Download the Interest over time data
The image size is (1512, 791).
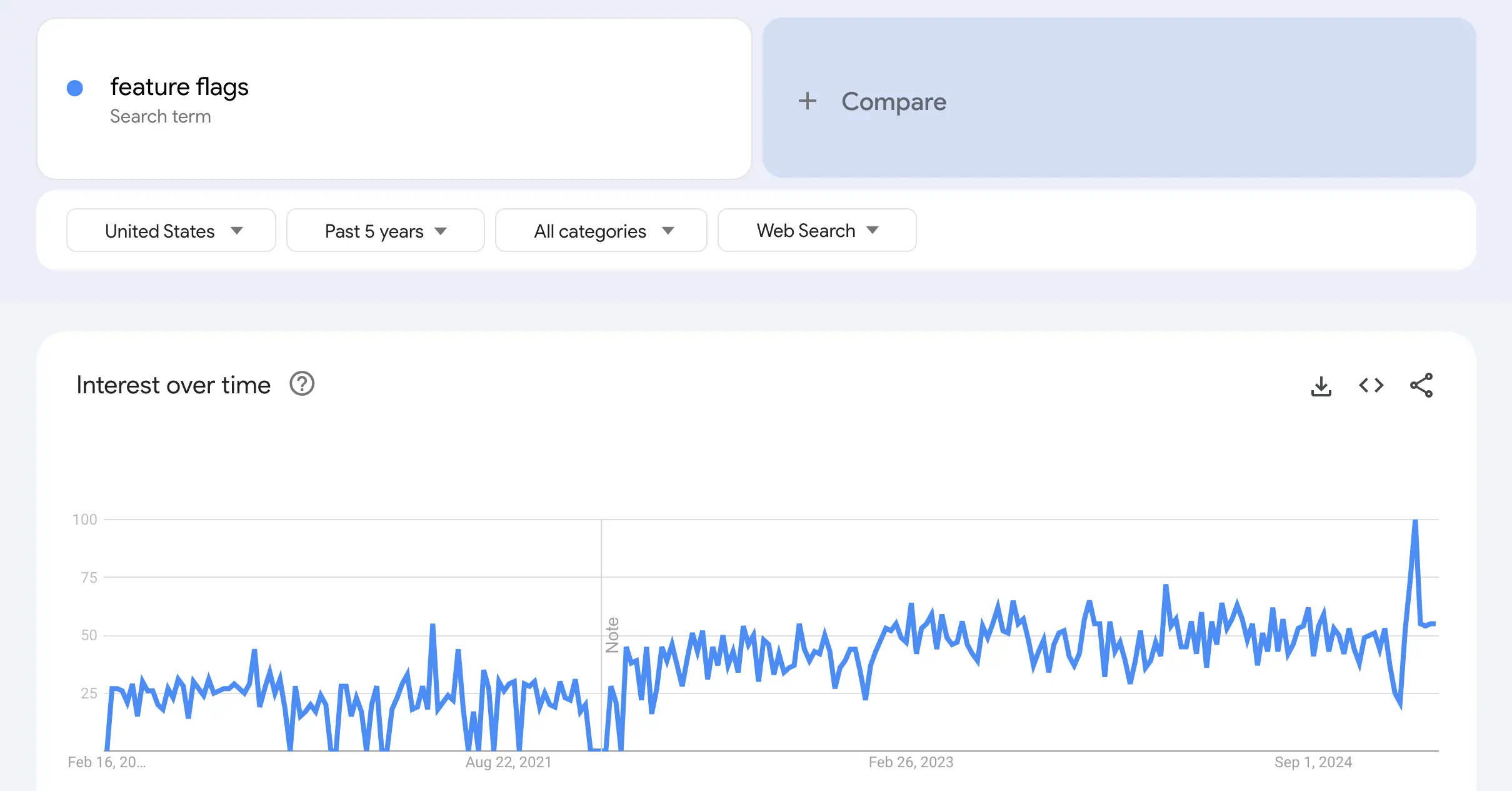pos(1321,386)
